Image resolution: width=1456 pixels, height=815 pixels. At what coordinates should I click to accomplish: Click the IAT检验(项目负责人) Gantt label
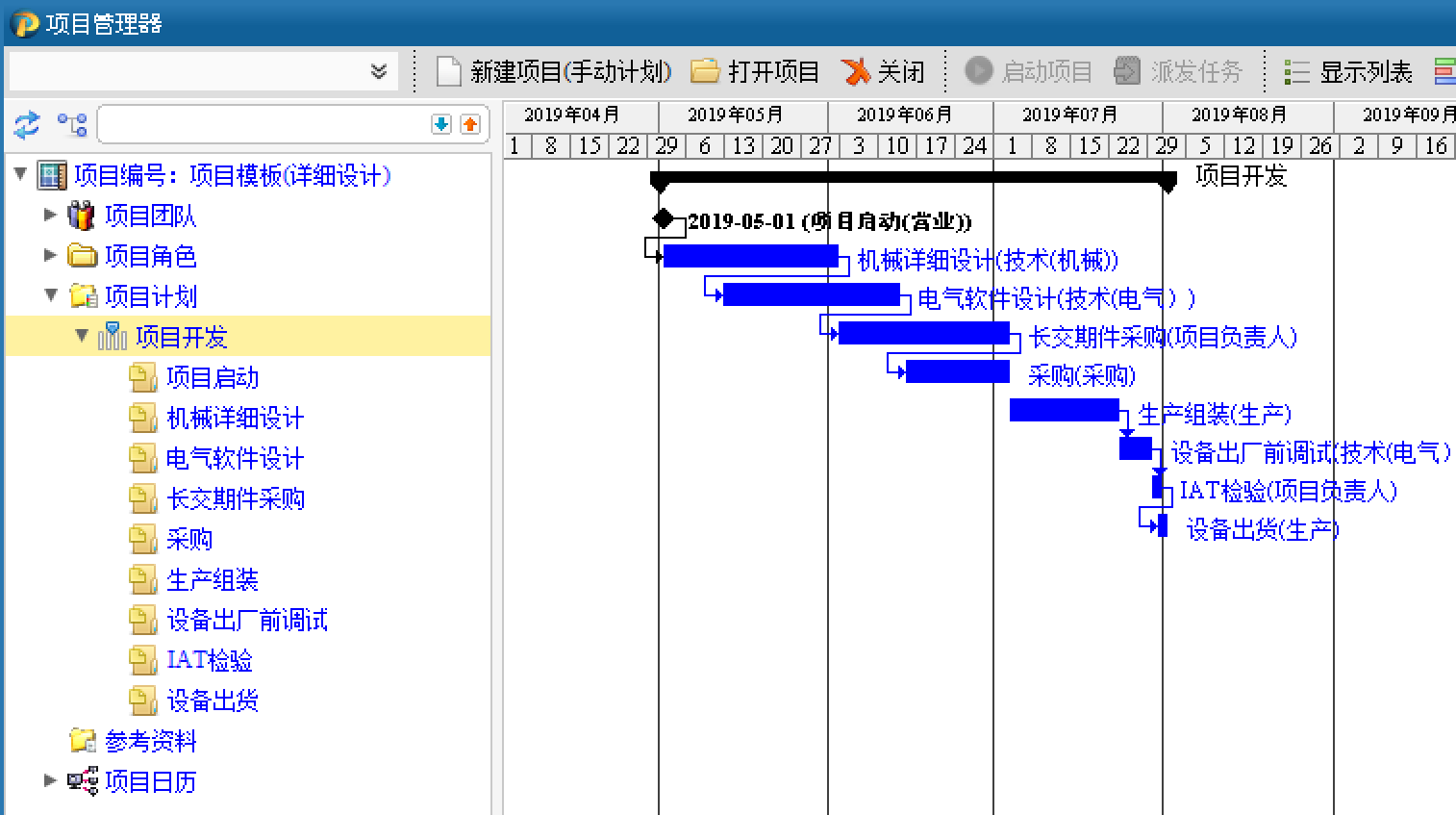pyautogui.click(x=1289, y=491)
